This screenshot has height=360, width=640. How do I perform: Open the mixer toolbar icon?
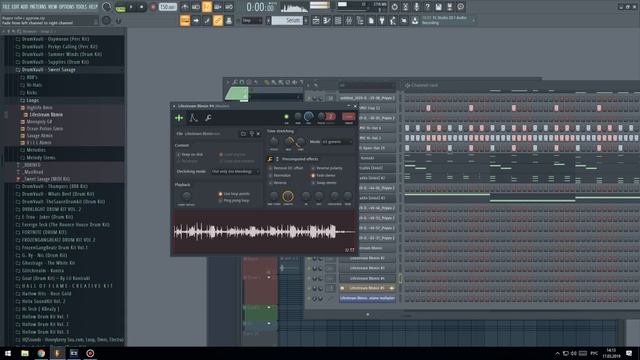[x=349, y=20]
